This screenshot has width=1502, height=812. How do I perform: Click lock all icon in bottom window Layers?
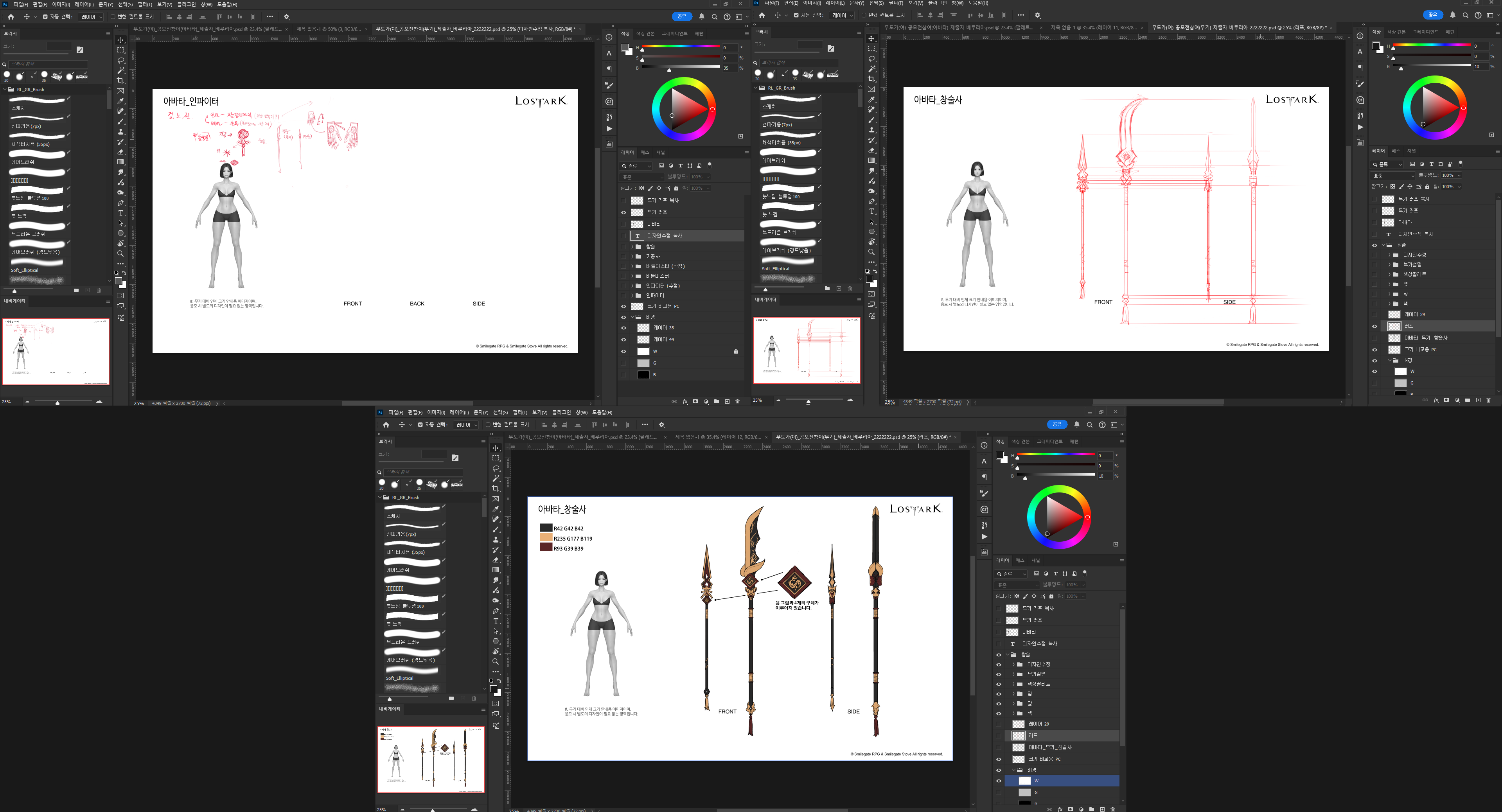coord(1051,596)
